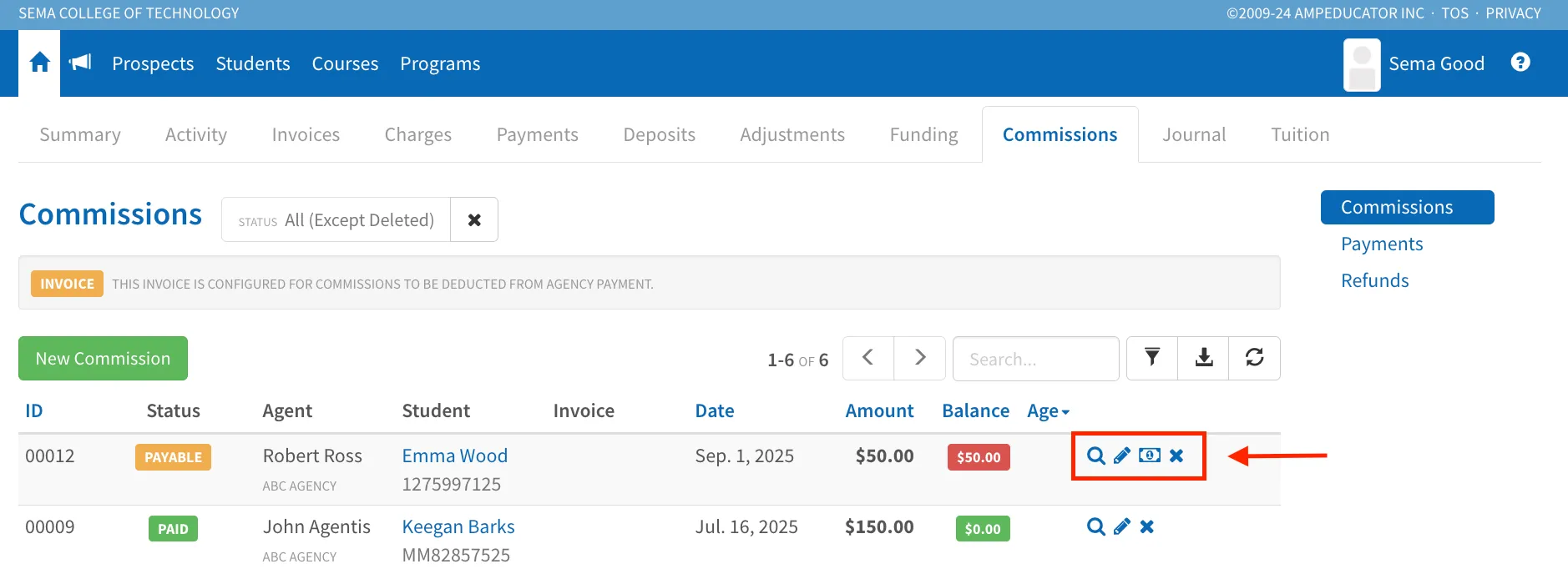Edit commission 00009 with pencil icon
This screenshot has width=1568, height=574.
[x=1122, y=526]
